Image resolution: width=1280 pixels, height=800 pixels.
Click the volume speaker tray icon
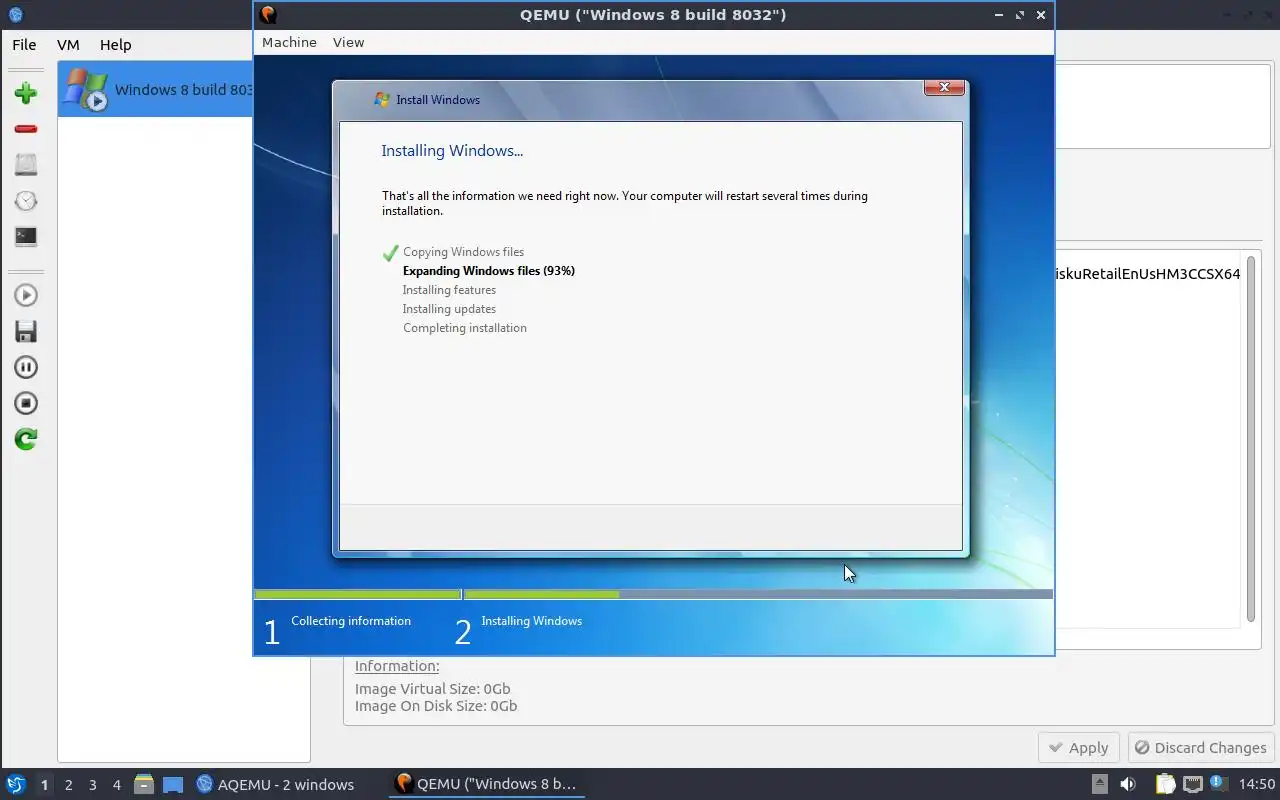[x=1128, y=784]
